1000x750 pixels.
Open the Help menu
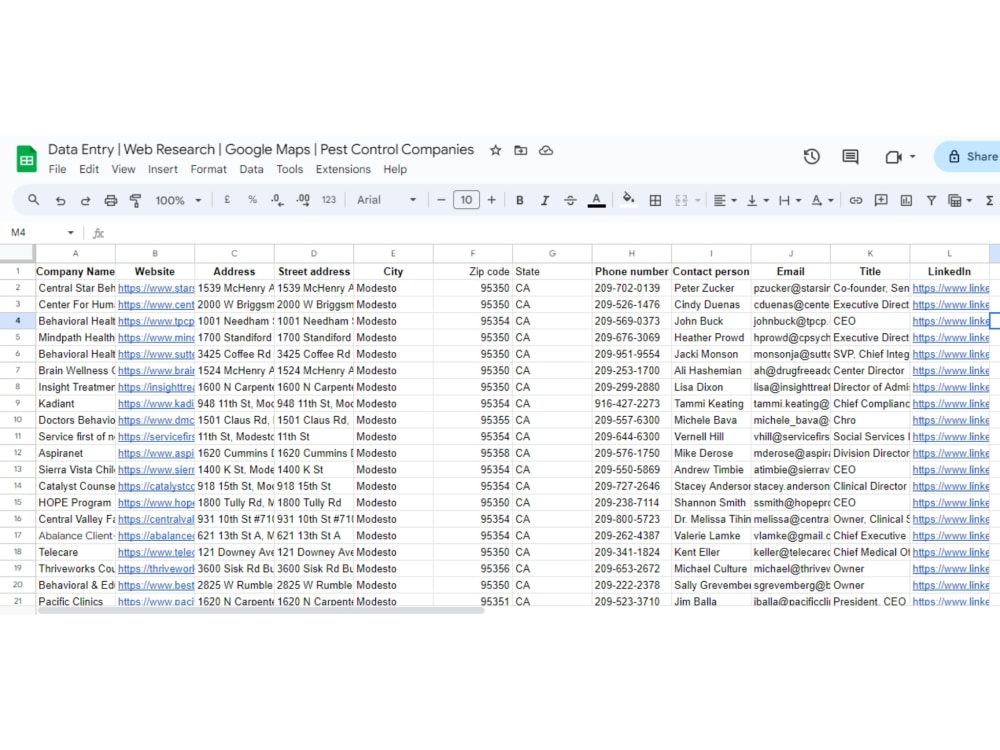(x=395, y=169)
